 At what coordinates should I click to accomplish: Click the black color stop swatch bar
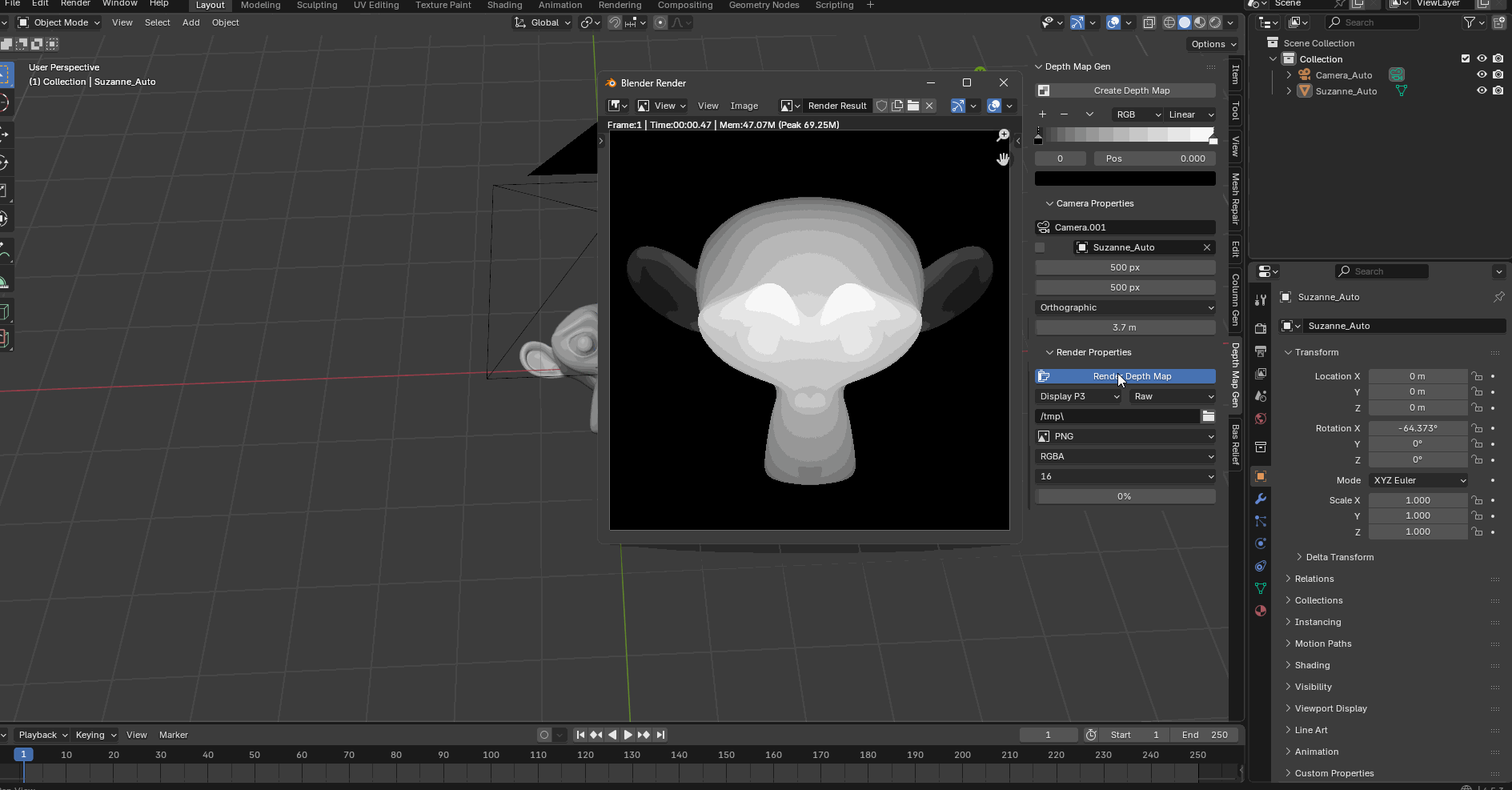tap(1125, 178)
